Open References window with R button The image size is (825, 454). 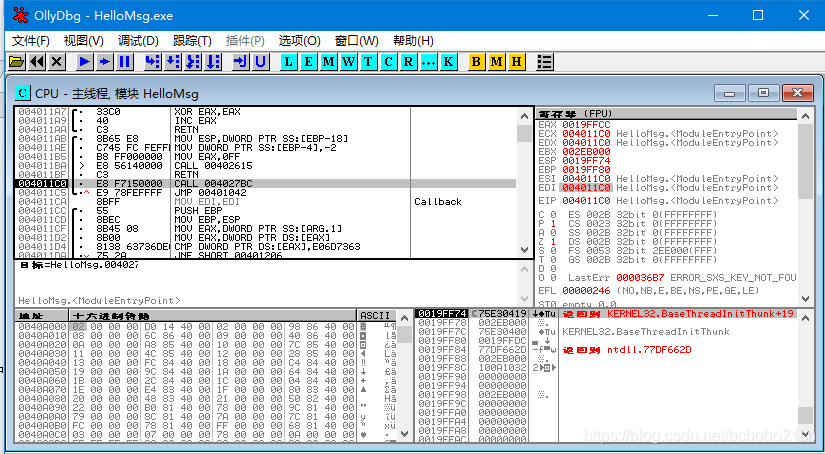[408, 62]
